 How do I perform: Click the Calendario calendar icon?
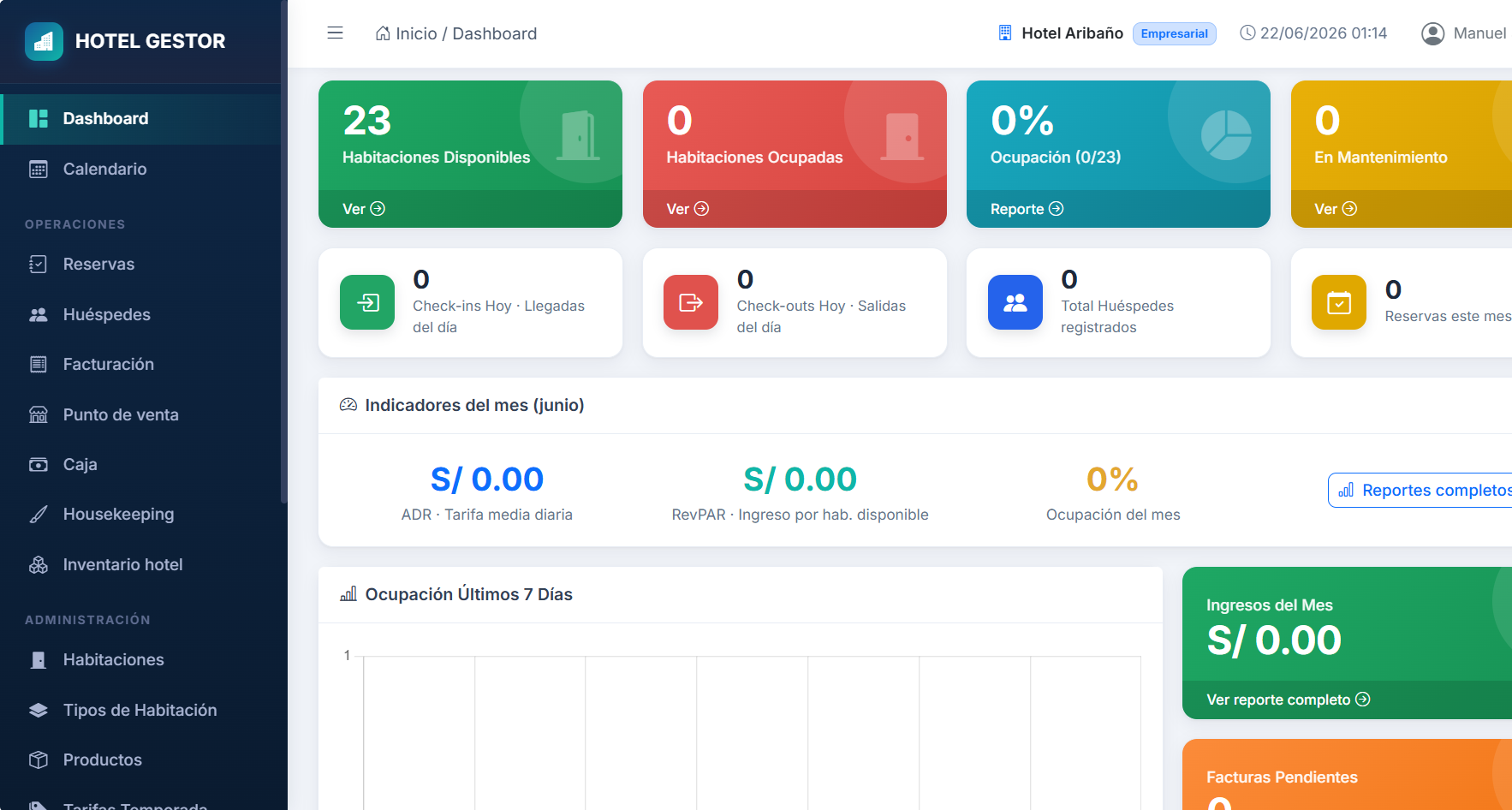39,169
